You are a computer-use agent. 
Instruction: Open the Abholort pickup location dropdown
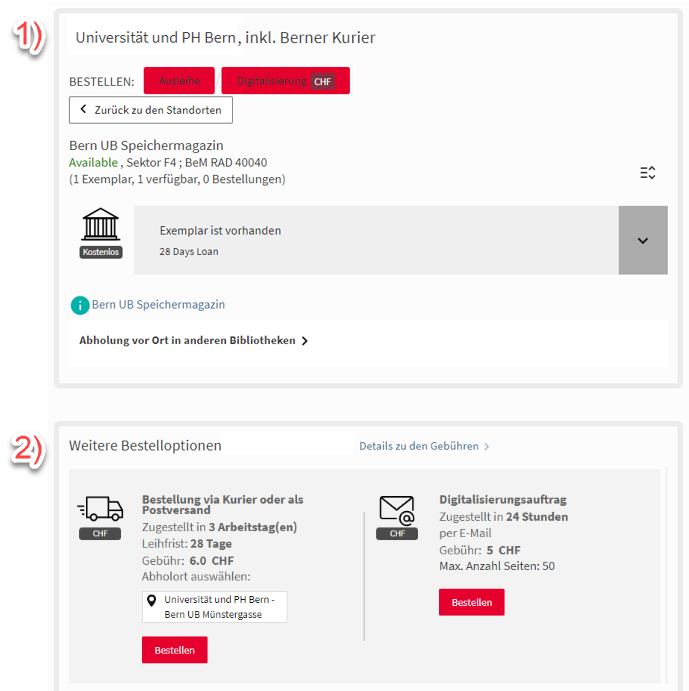(x=214, y=607)
